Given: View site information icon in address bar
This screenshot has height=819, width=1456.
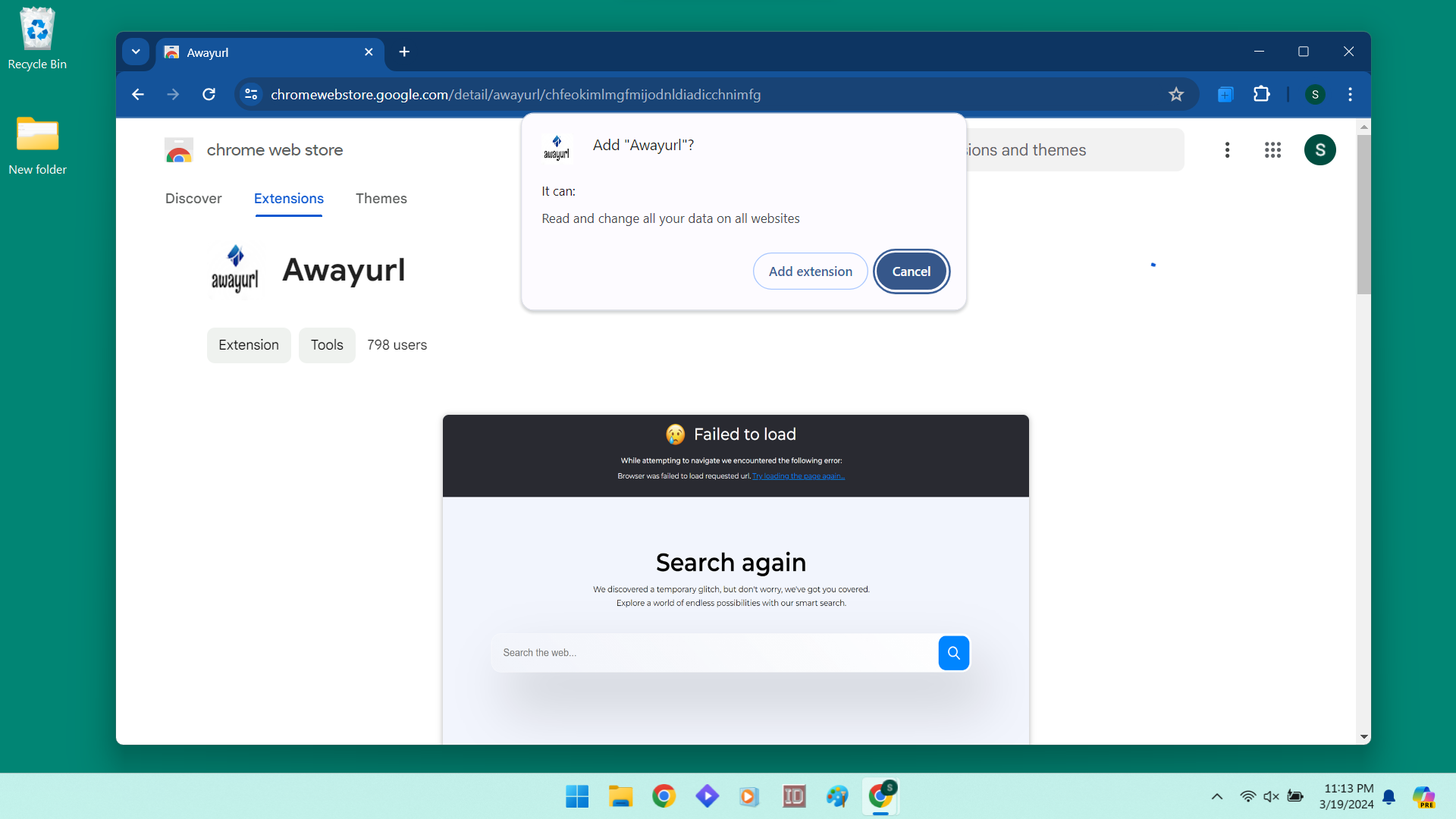Looking at the screenshot, I should (251, 94).
